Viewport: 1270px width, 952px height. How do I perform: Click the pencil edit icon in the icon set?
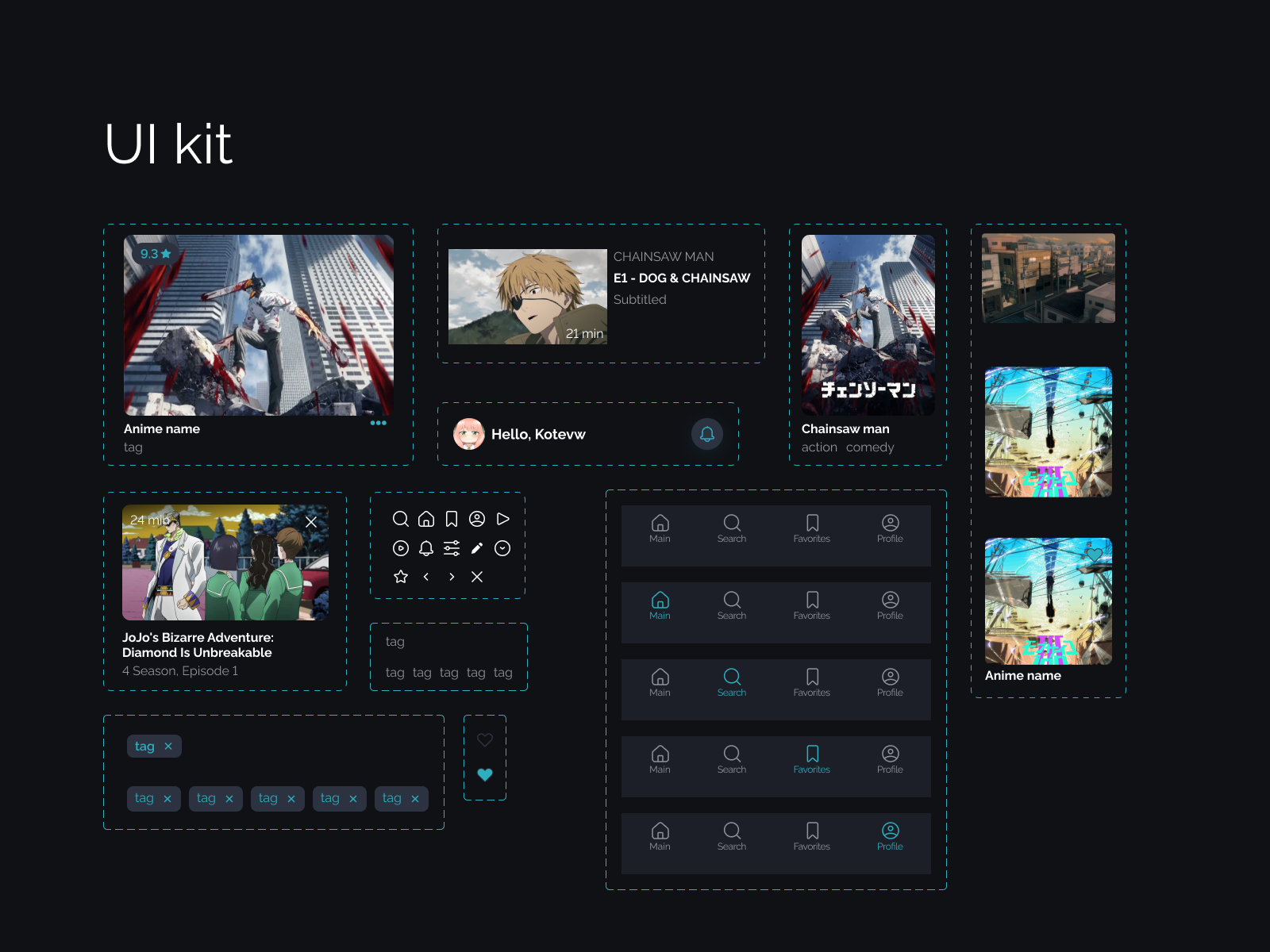(x=477, y=548)
